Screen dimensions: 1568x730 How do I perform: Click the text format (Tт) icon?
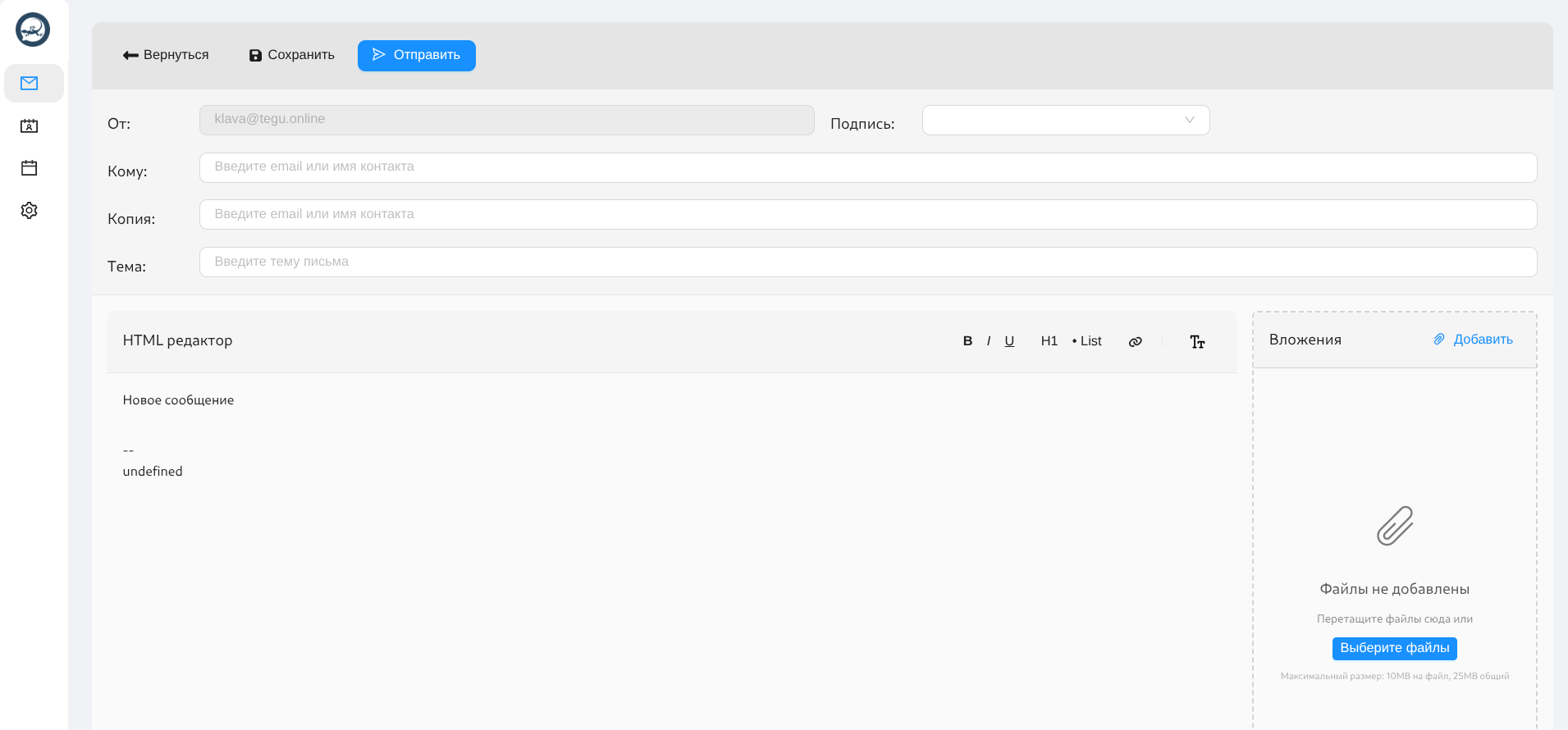click(1197, 342)
